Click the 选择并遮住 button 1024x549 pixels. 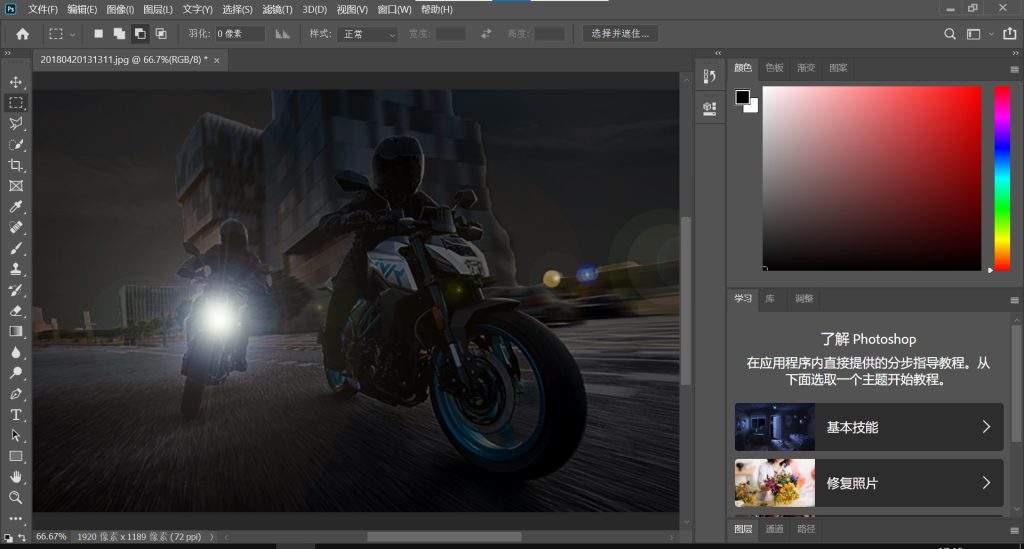(620, 34)
